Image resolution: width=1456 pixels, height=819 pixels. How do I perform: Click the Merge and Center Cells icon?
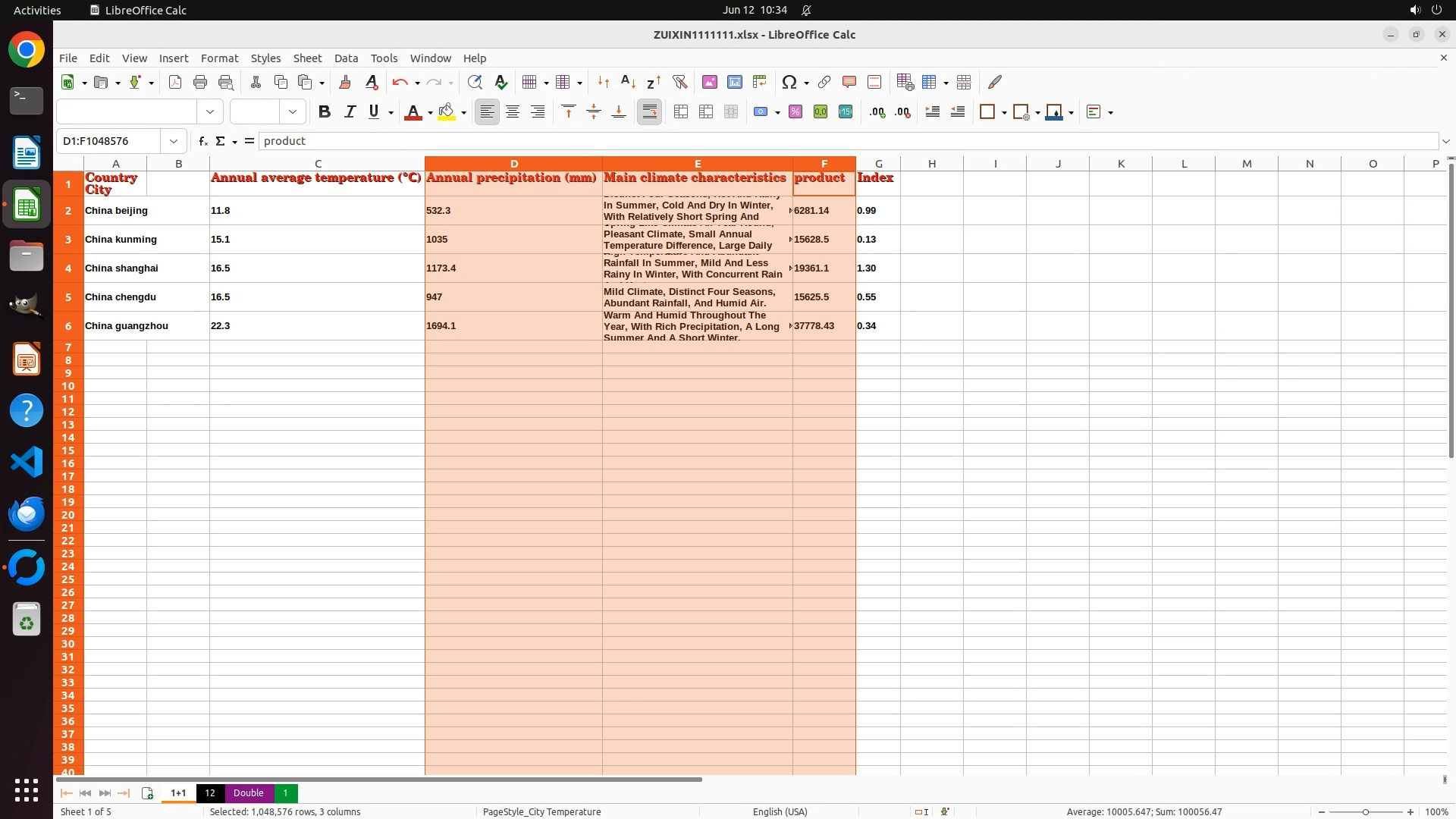(x=681, y=112)
